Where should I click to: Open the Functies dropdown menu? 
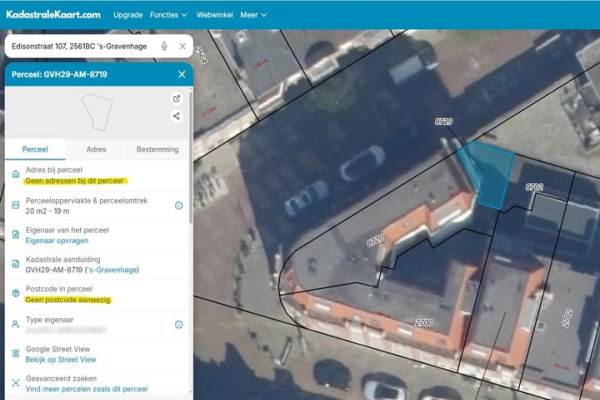click(x=168, y=16)
